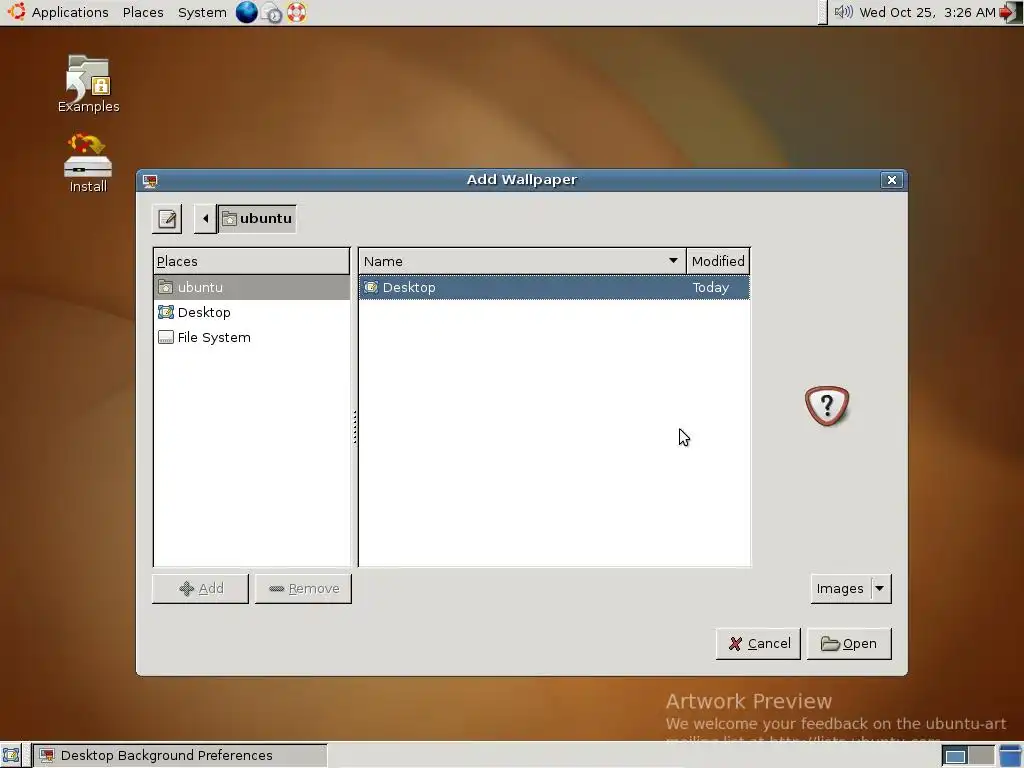This screenshot has width=1024, height=768.
Task: Open the Applications menu
Action: (x=70, y=12)
